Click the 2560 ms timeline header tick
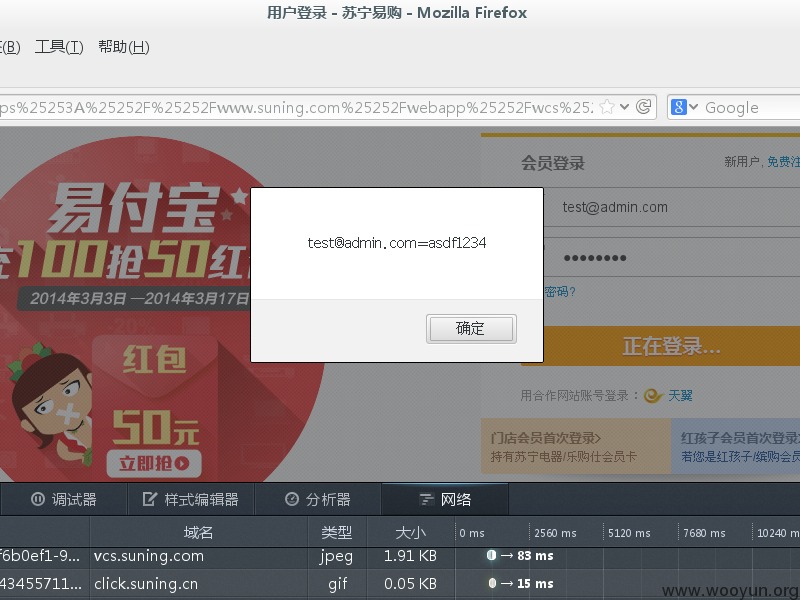The width and height of the screenshot is (800, 600). [555, 533]
